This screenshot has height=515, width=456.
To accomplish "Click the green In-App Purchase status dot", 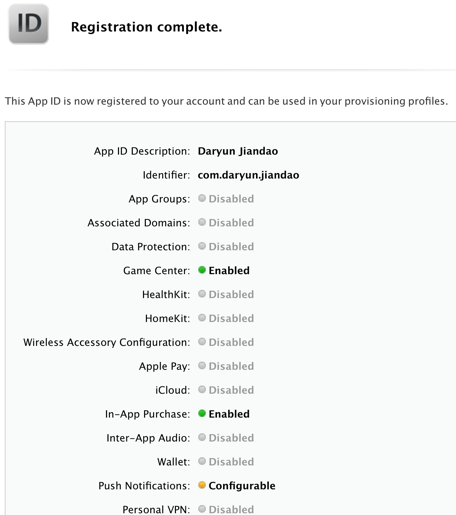I will [202, 413].
